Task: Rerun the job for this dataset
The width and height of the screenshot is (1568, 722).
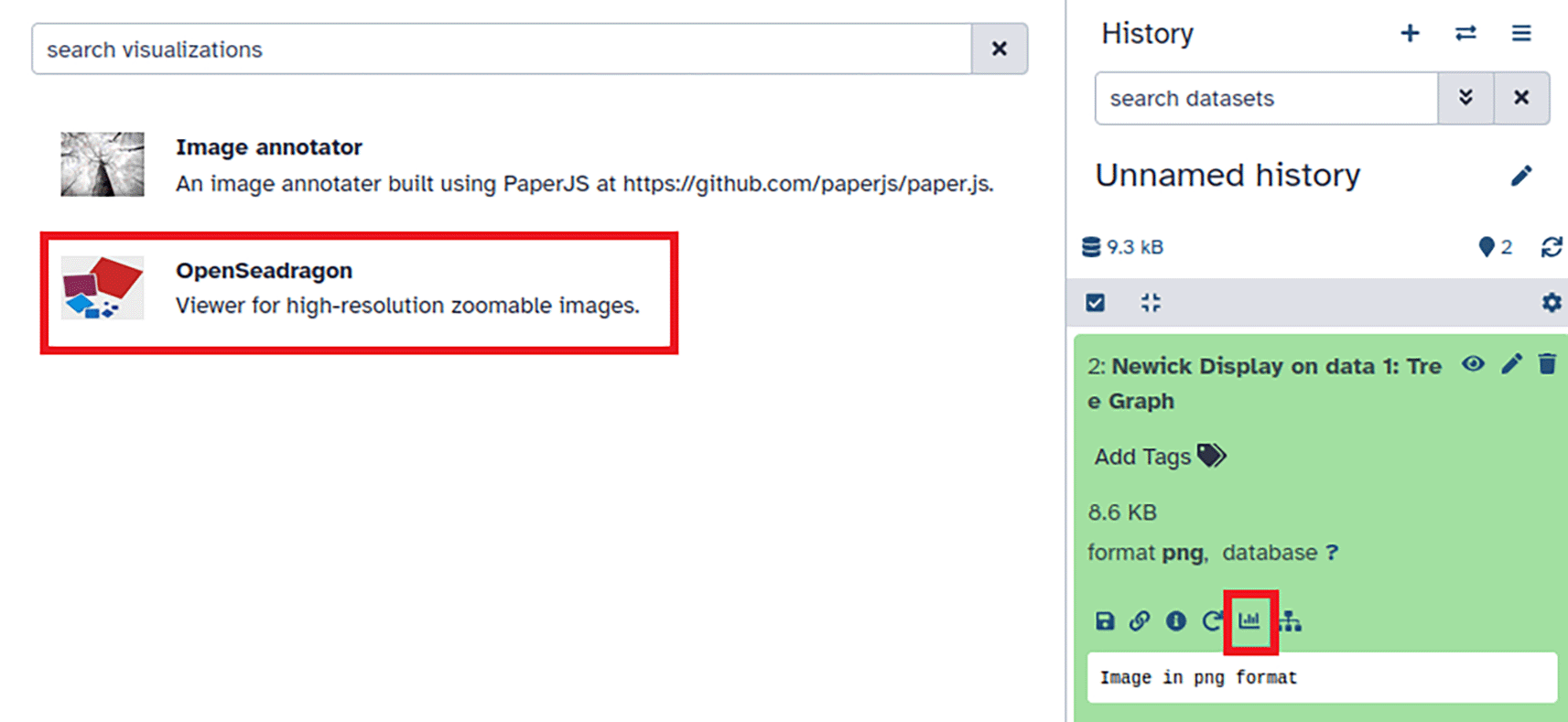Action: pos(1212,621)
